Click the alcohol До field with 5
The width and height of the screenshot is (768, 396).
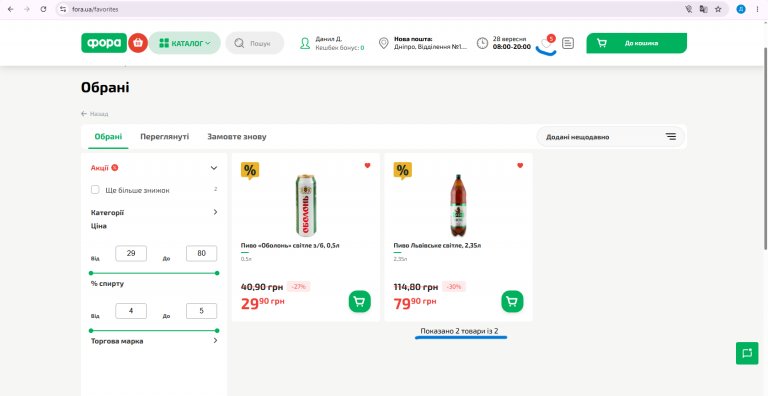pos(201,311)
